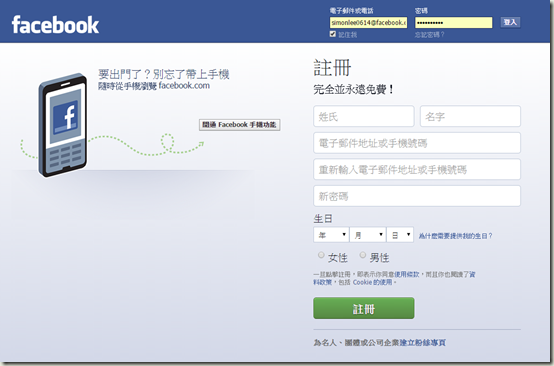554x366 pixels.
Task: Uncheck the 記住我 remember me checkbox
Action: [332, 34]
